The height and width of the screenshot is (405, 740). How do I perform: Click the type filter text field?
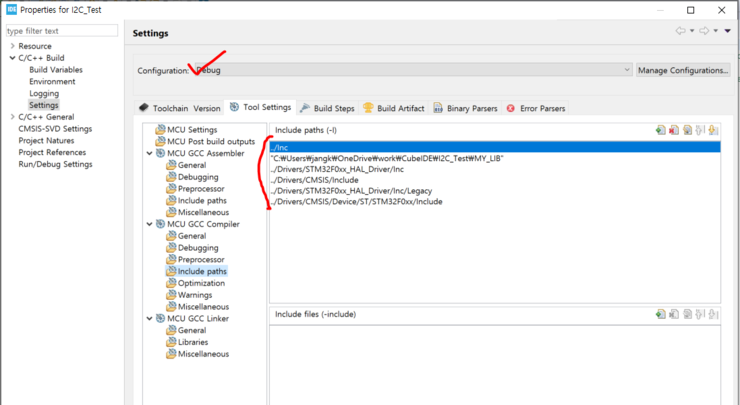point(63,31)
